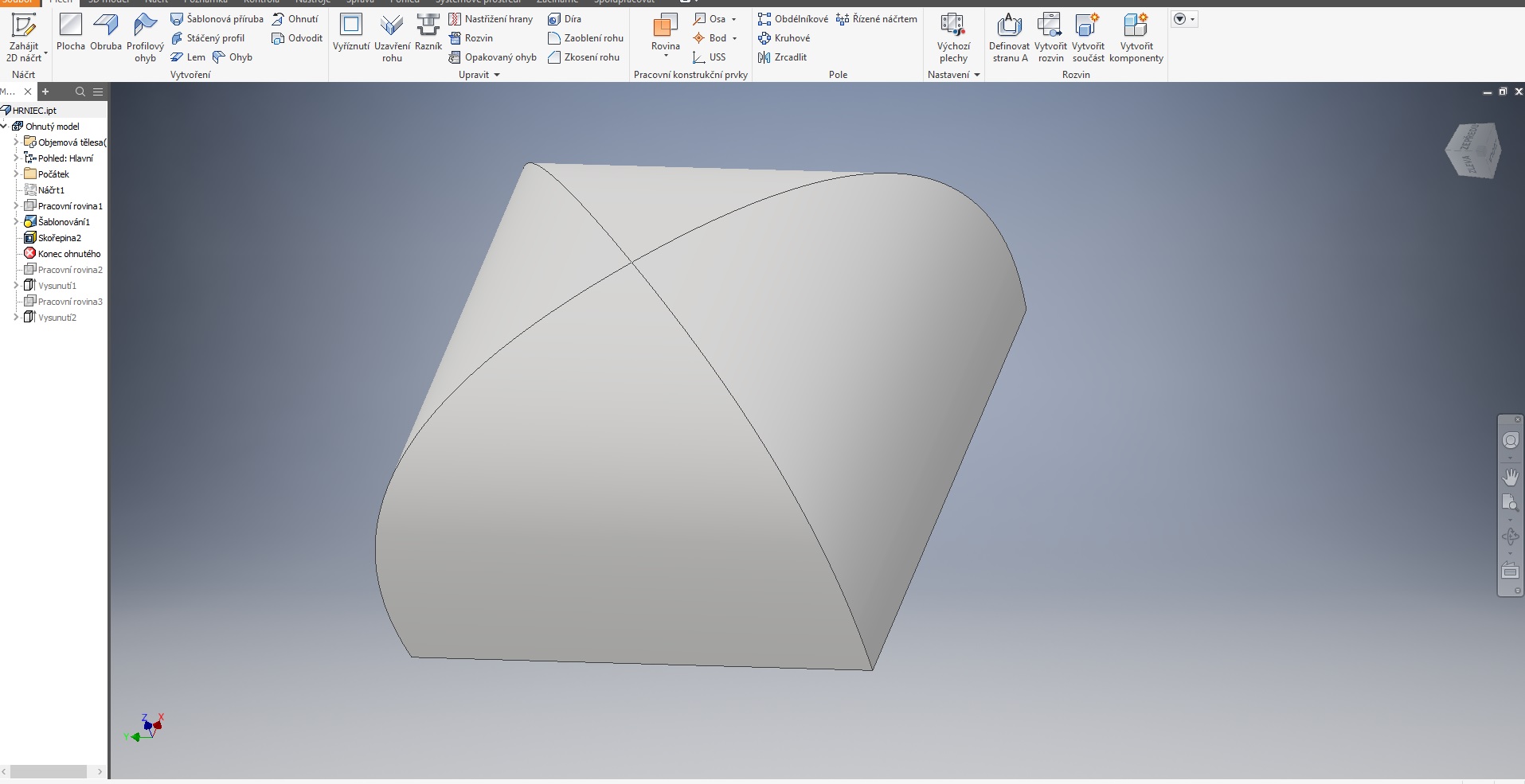Add a new browser panel tab
The image size is (1525, 784).
(45, 92)
